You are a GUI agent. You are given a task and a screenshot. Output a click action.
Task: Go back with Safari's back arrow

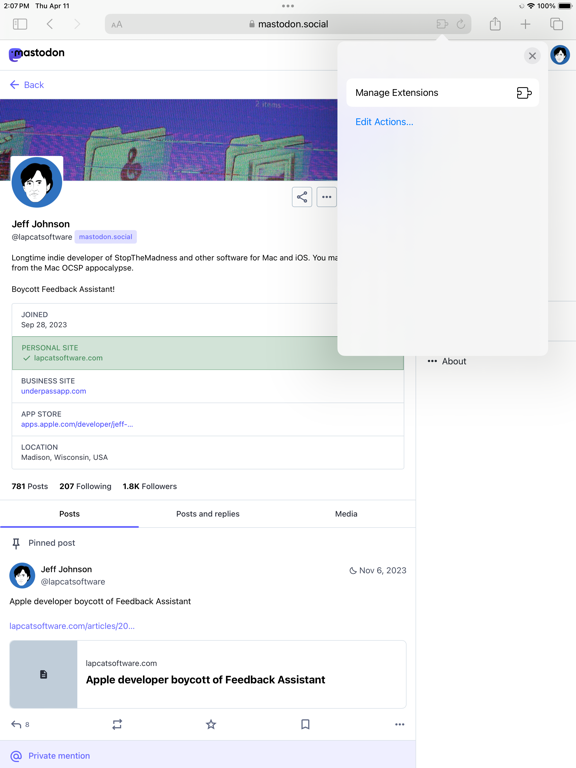tap(49, 24)
